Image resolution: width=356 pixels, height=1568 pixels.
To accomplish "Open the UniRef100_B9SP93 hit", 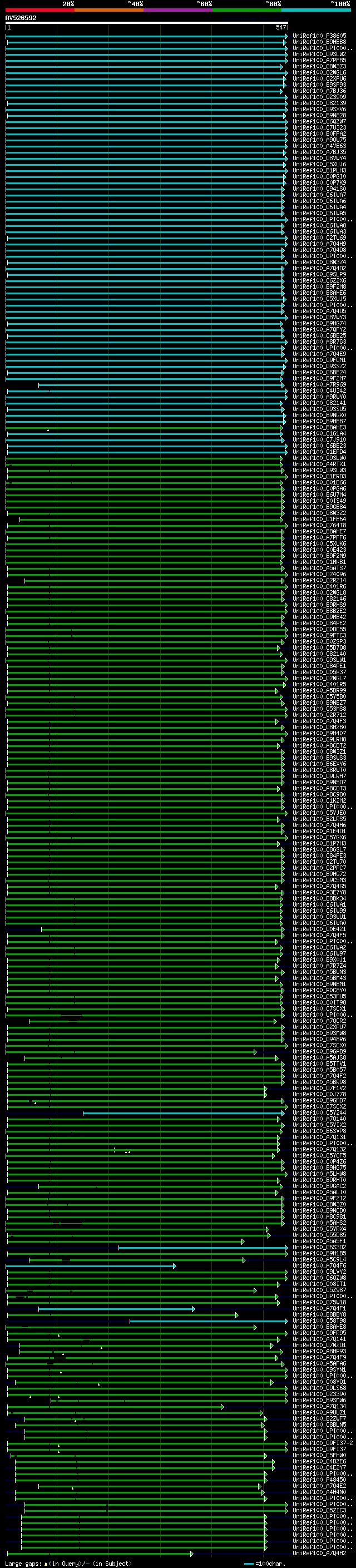I will point(319,85).
